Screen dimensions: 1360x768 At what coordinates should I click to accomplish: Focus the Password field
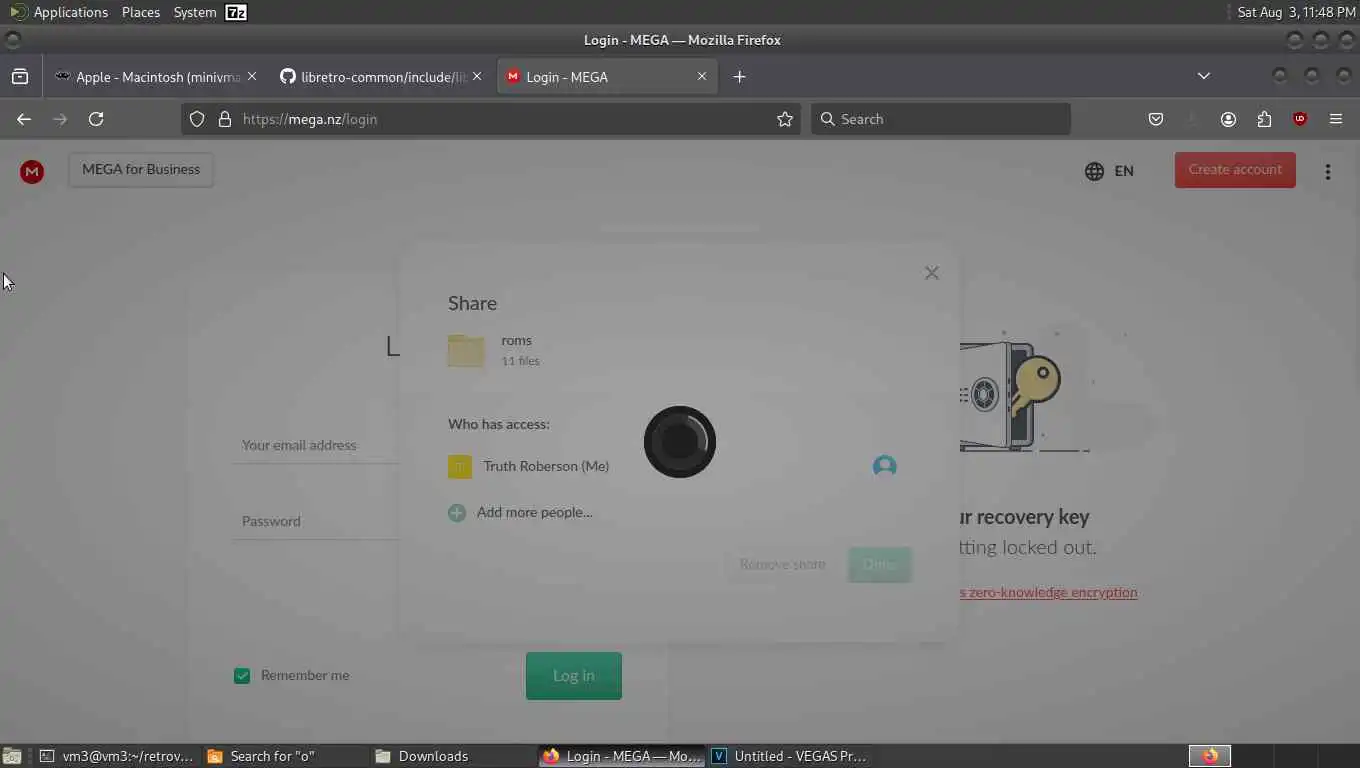(x=315, y=521)
